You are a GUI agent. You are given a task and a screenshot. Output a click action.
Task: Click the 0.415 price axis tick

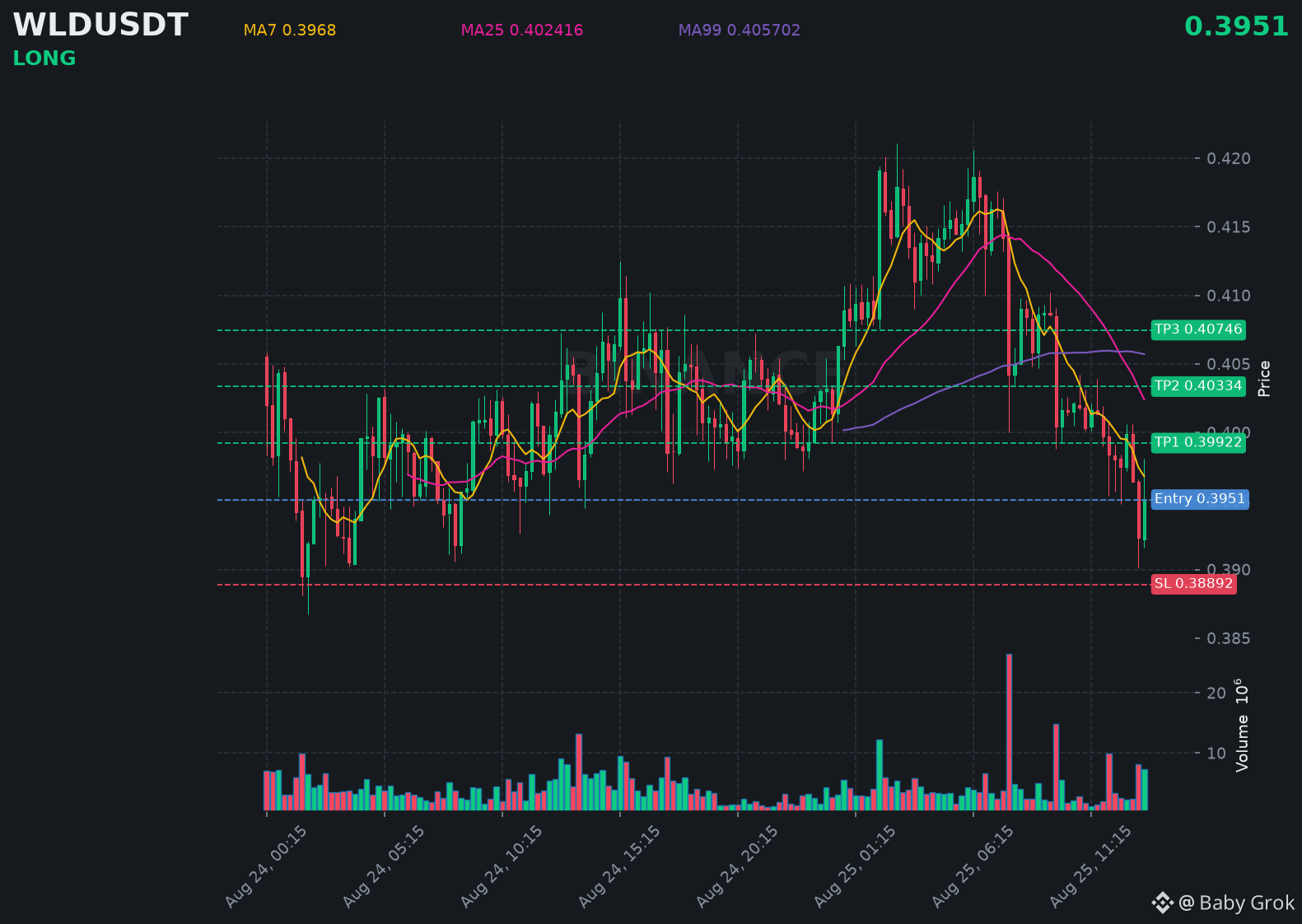coord(1228,226)
